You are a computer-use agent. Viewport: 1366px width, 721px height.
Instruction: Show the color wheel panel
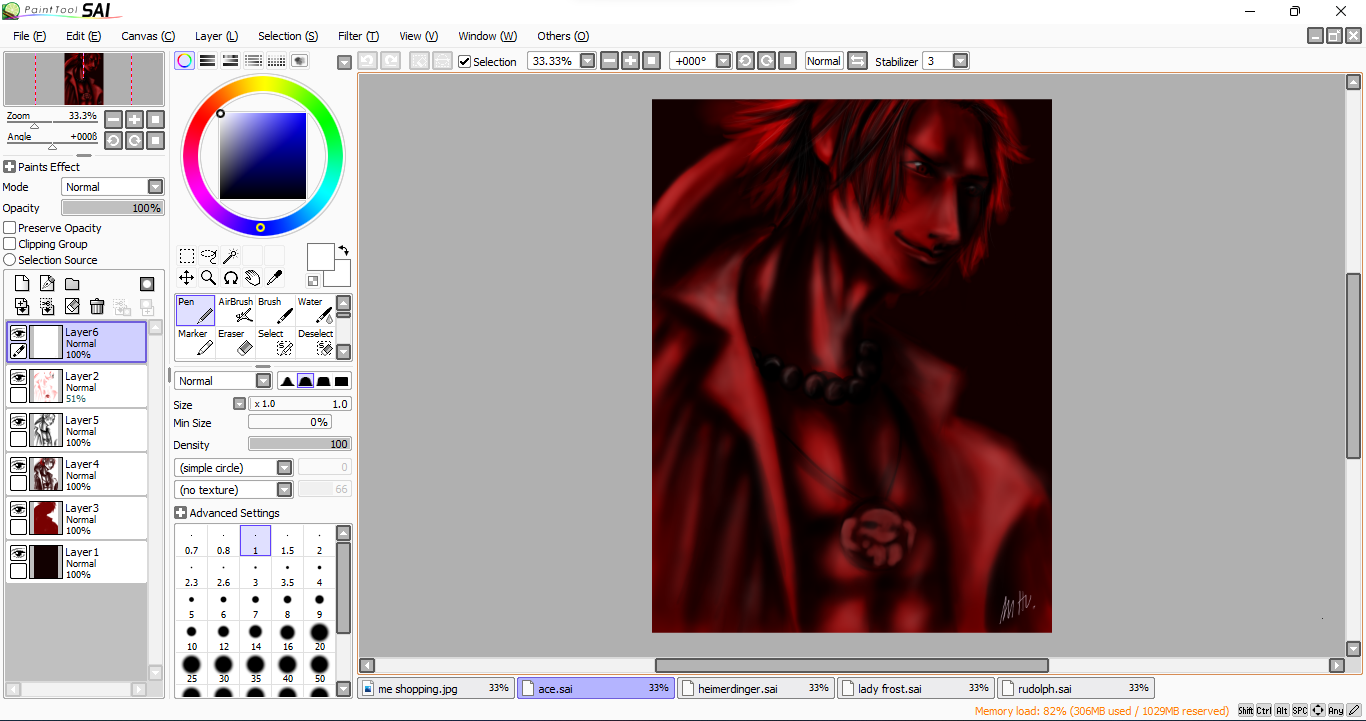(184, 61)
